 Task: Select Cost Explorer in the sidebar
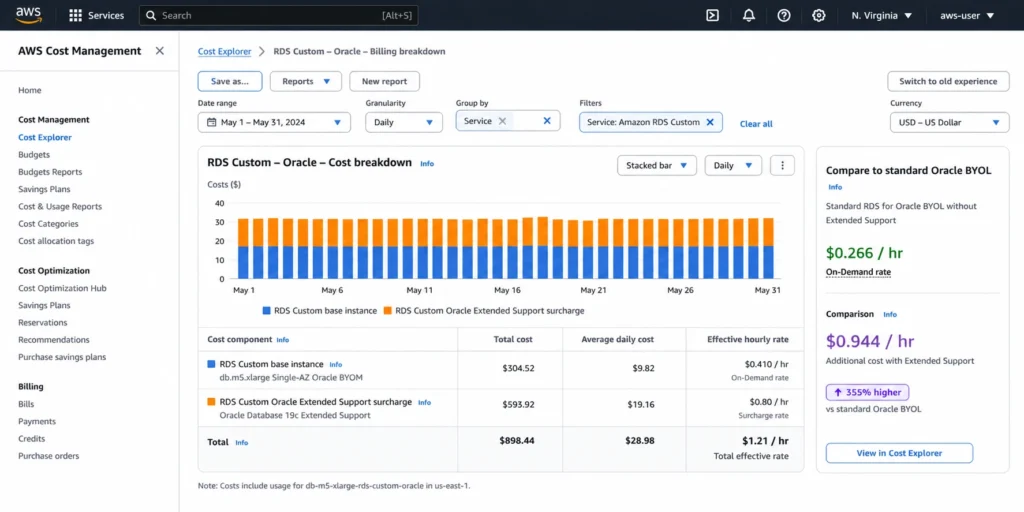pos(45,137)
